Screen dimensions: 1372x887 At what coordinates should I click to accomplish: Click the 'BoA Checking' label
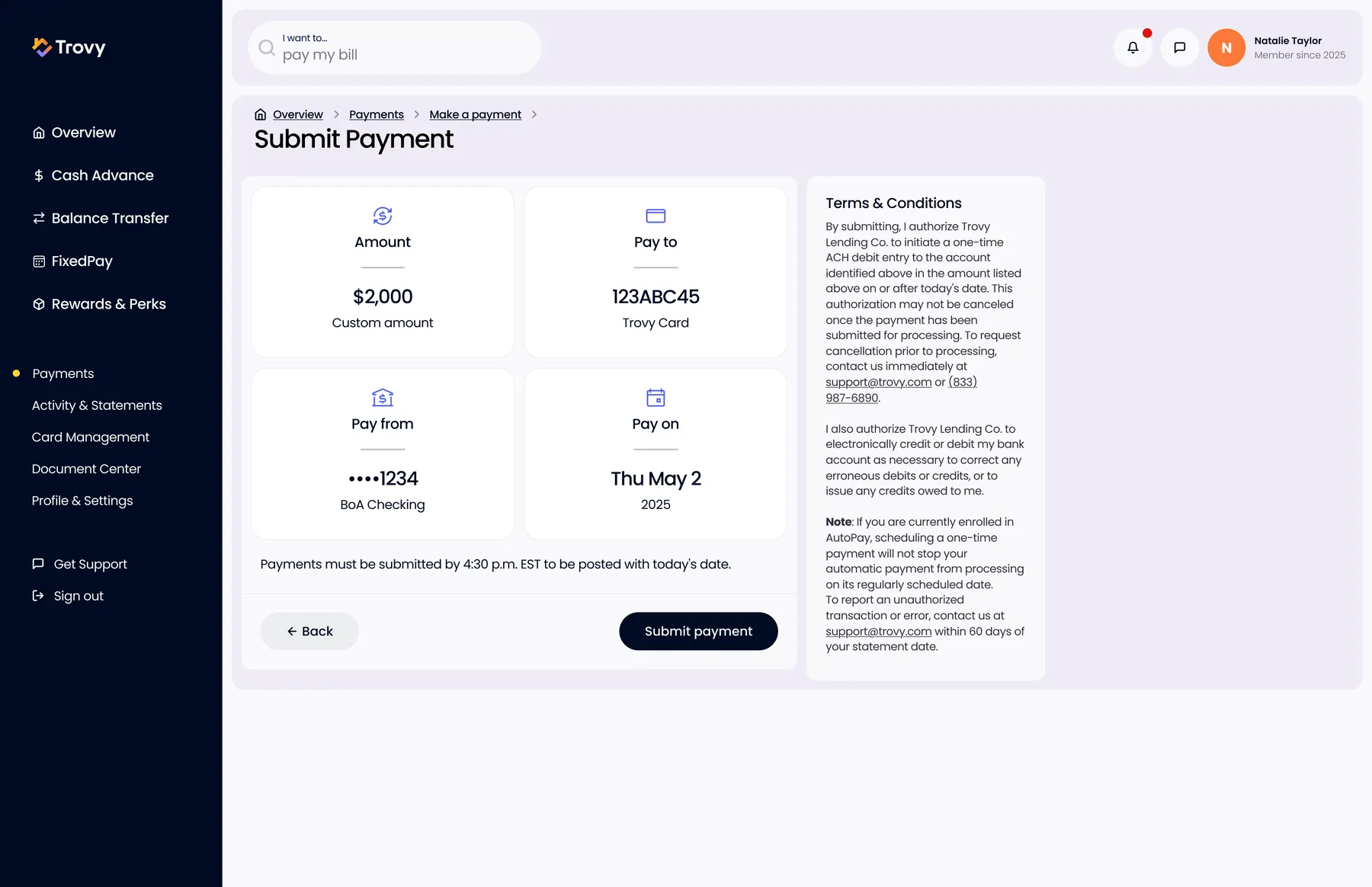point(383,504)
